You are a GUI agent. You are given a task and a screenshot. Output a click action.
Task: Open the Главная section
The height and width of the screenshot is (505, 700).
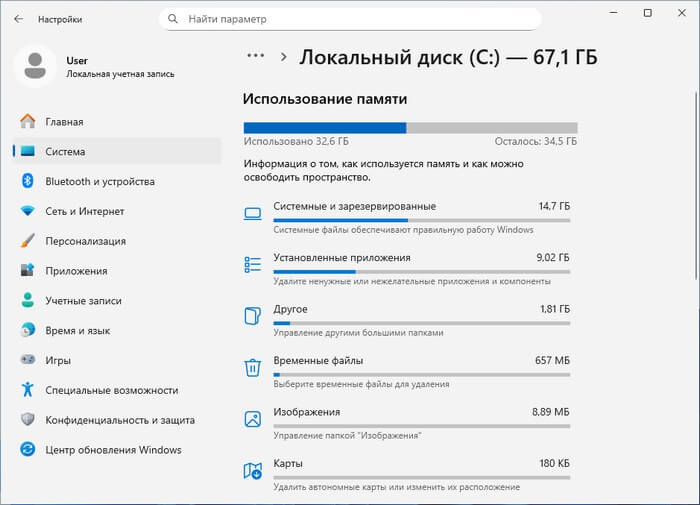pyautogui.click(x=64, y=122)
